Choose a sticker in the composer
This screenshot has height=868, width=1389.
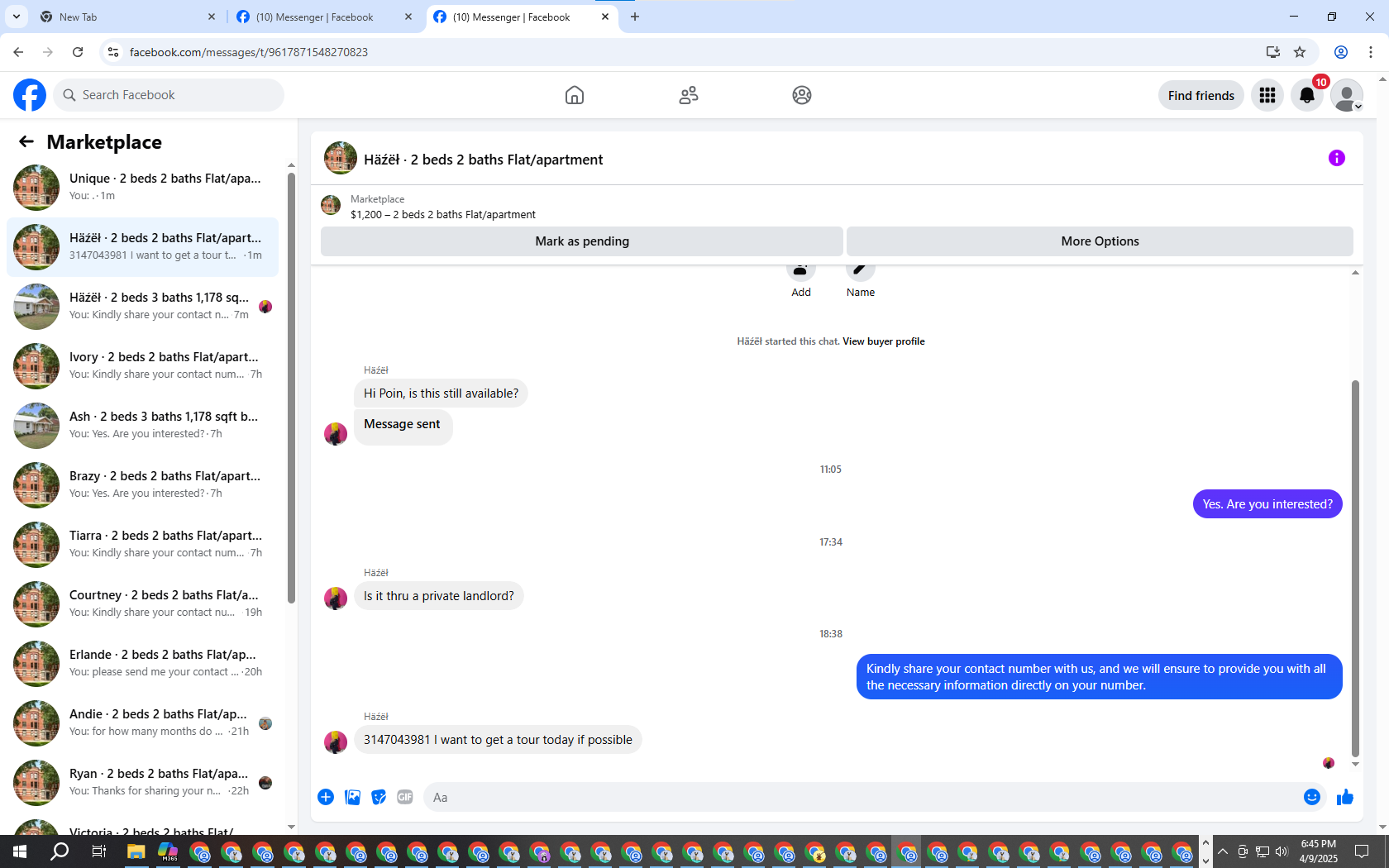(x=379, y=797)
